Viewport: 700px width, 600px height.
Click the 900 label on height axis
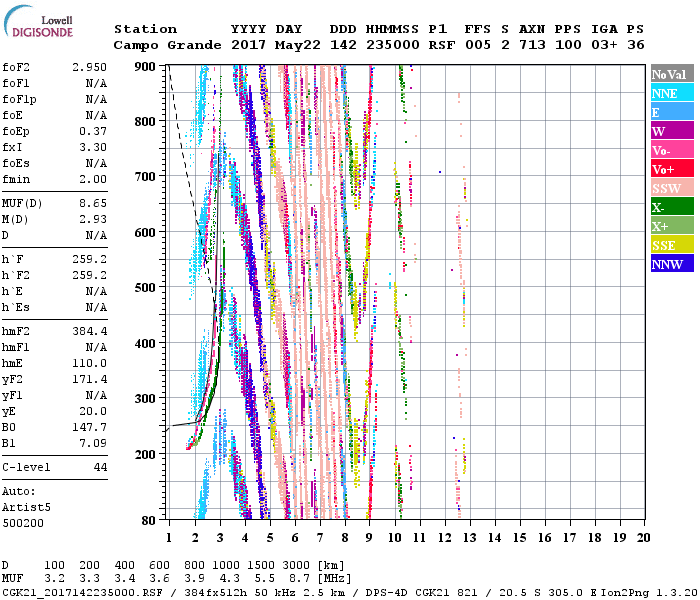coord(146,66)
